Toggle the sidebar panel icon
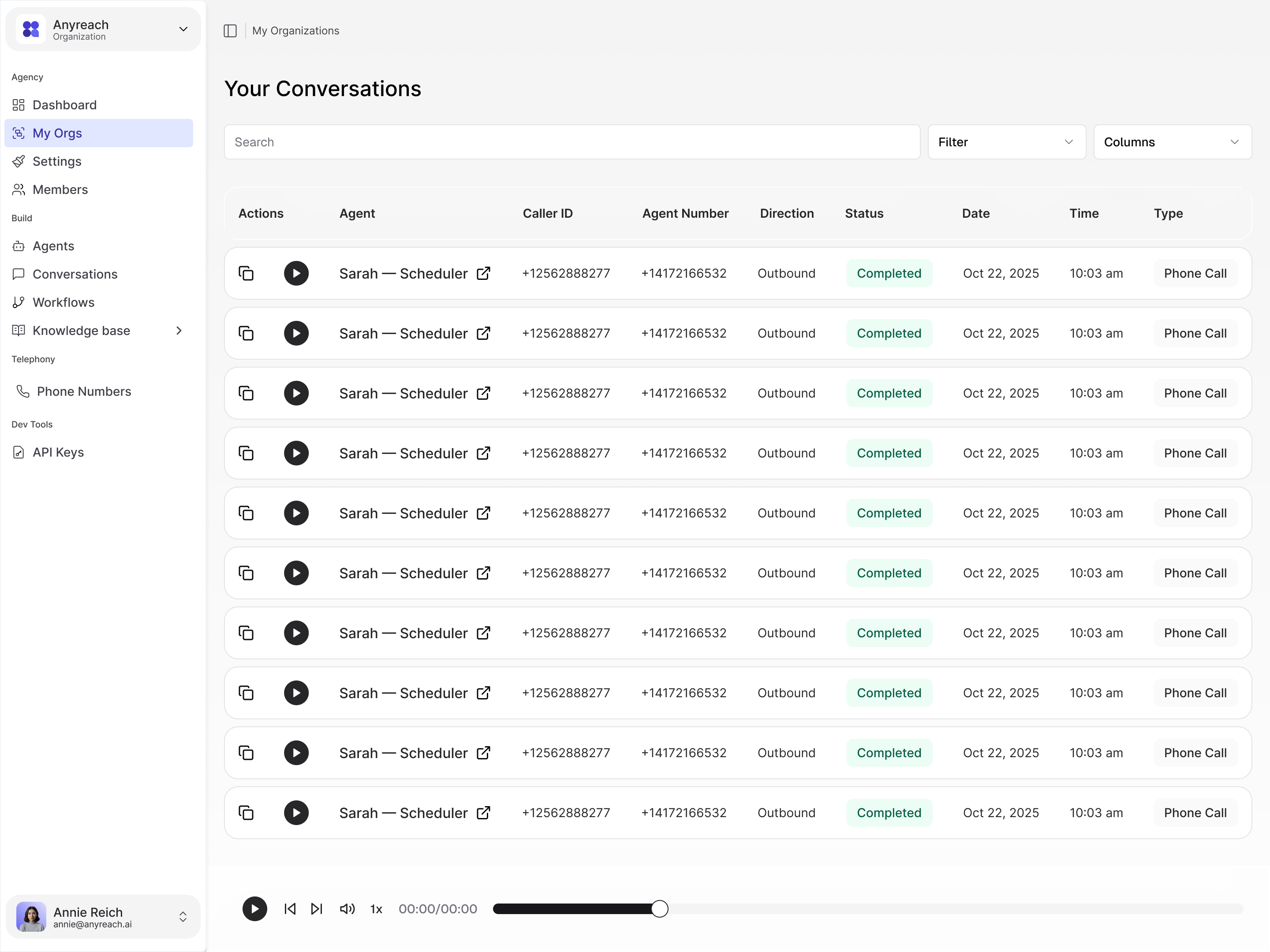 [x=230, y=31]
